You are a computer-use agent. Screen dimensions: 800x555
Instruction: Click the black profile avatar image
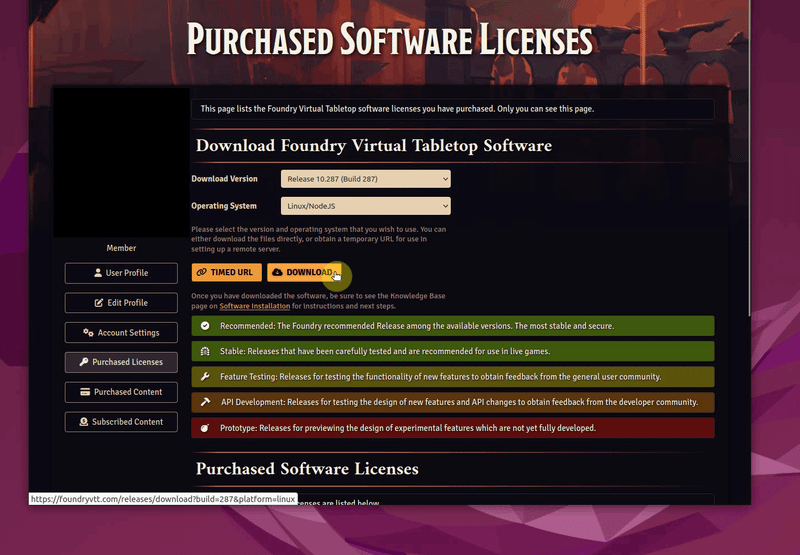coord(121,162)
